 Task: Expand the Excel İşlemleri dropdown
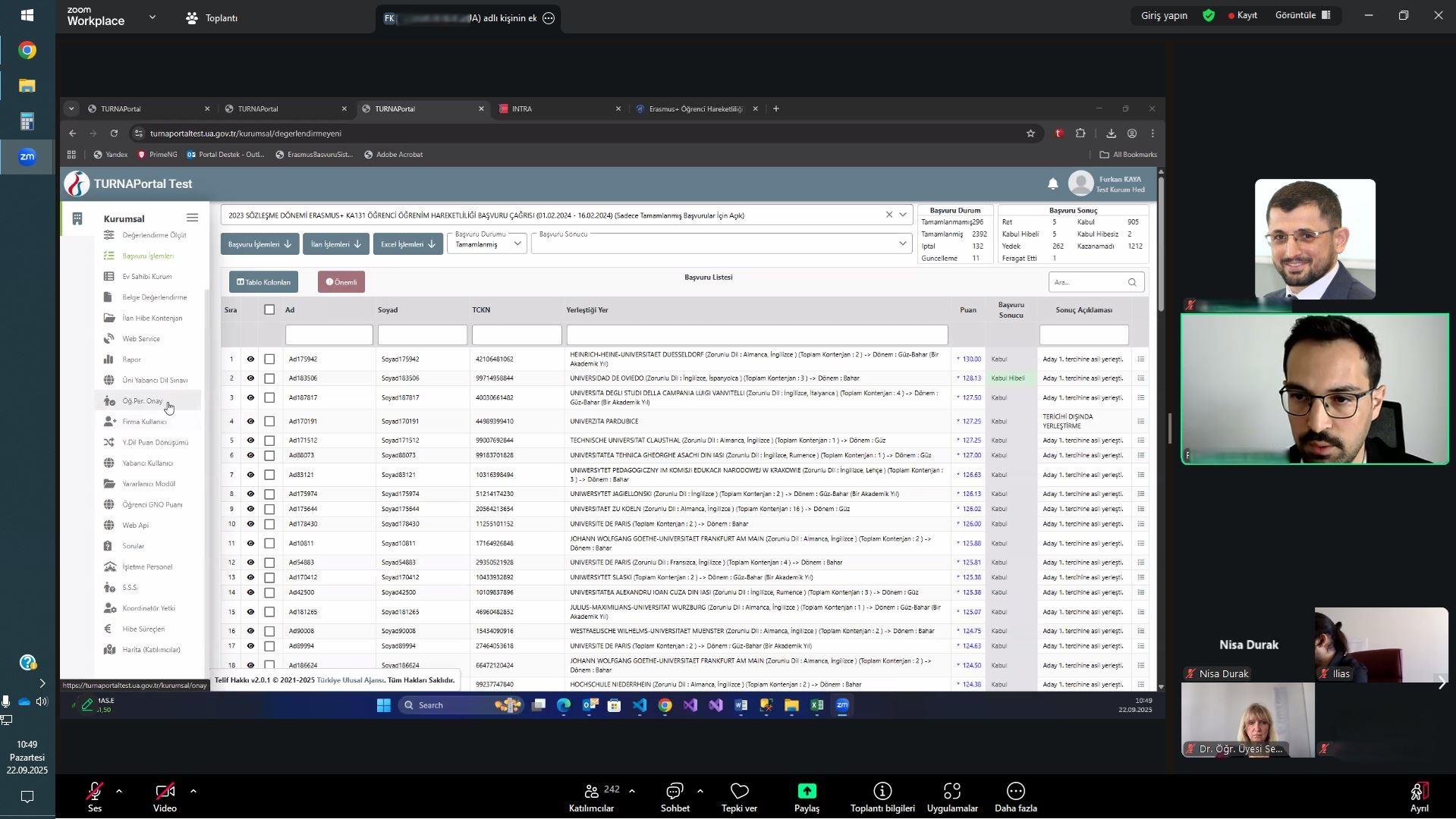[407, 244]
